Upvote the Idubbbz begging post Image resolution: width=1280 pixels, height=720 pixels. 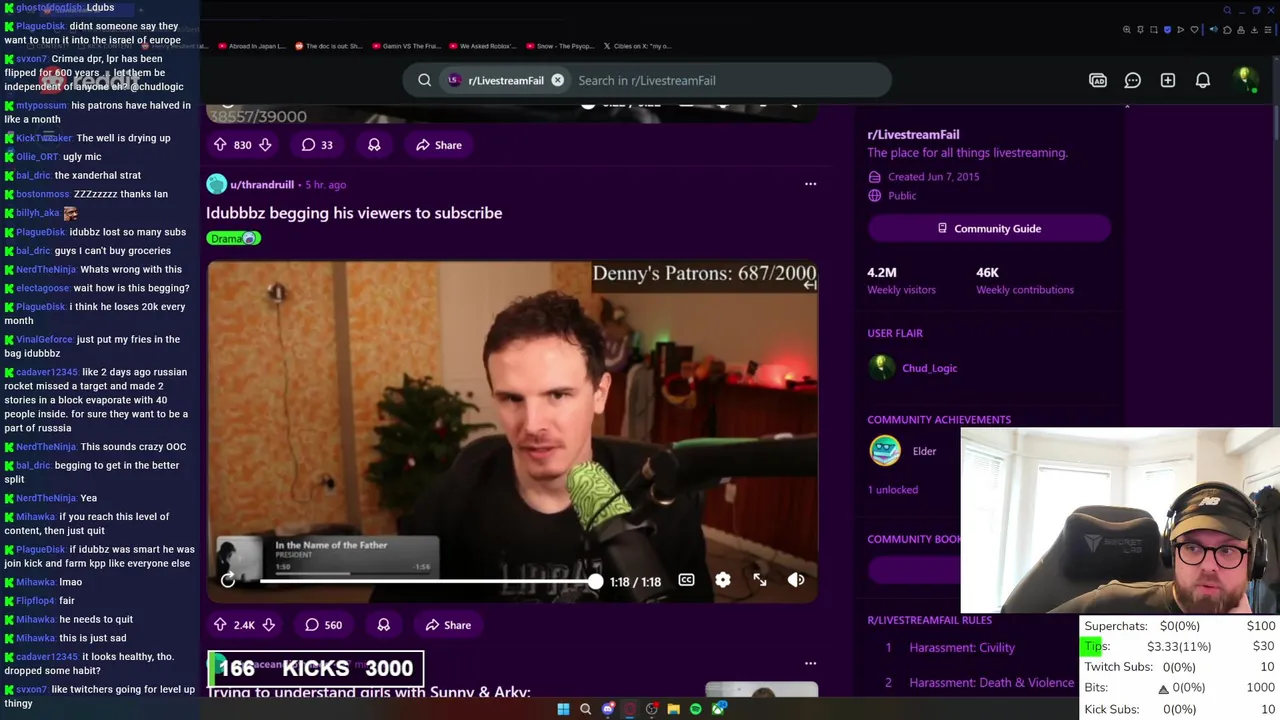220,625
